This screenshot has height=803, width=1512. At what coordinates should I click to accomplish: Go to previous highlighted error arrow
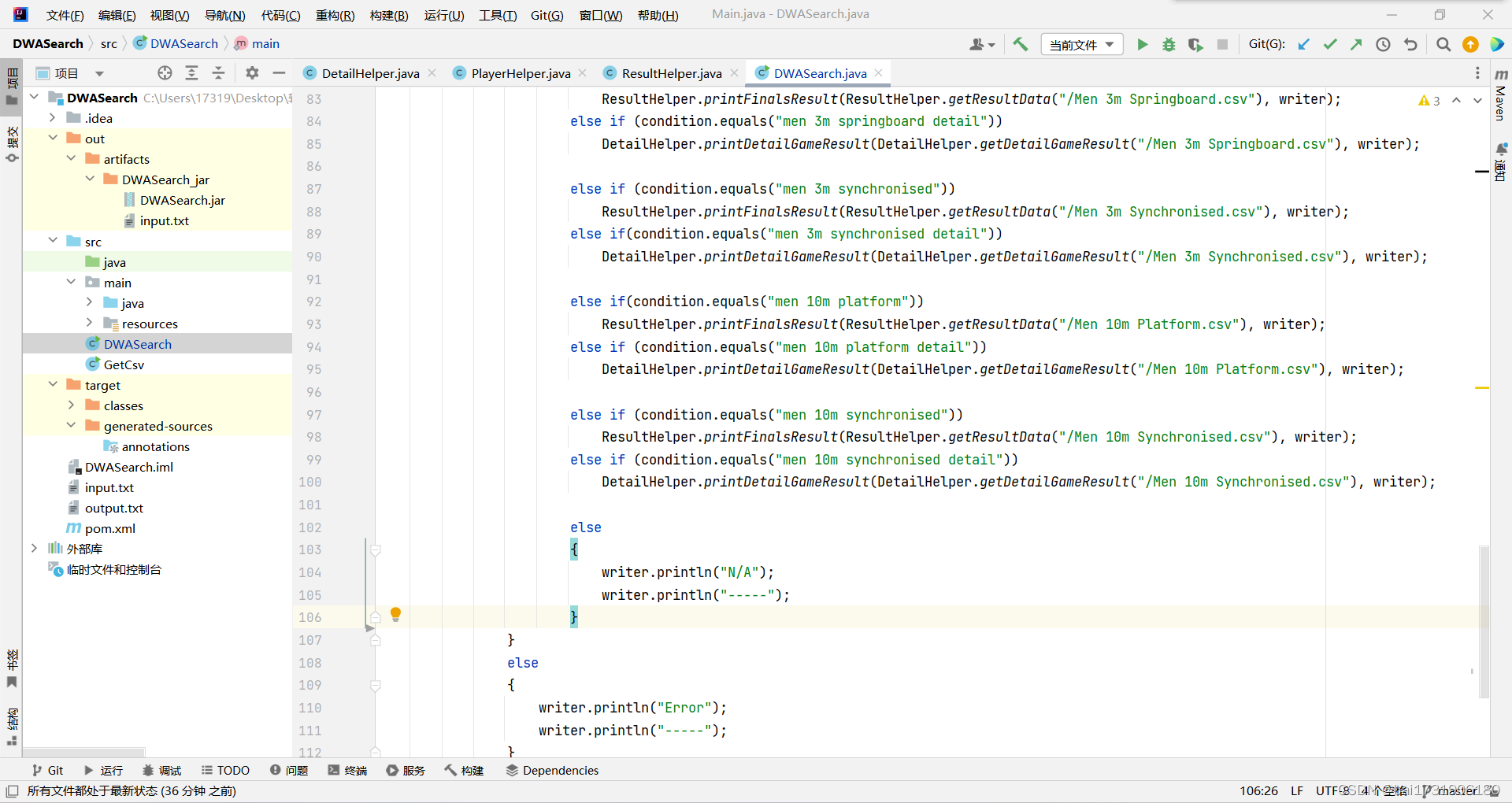coord(1456,100)
